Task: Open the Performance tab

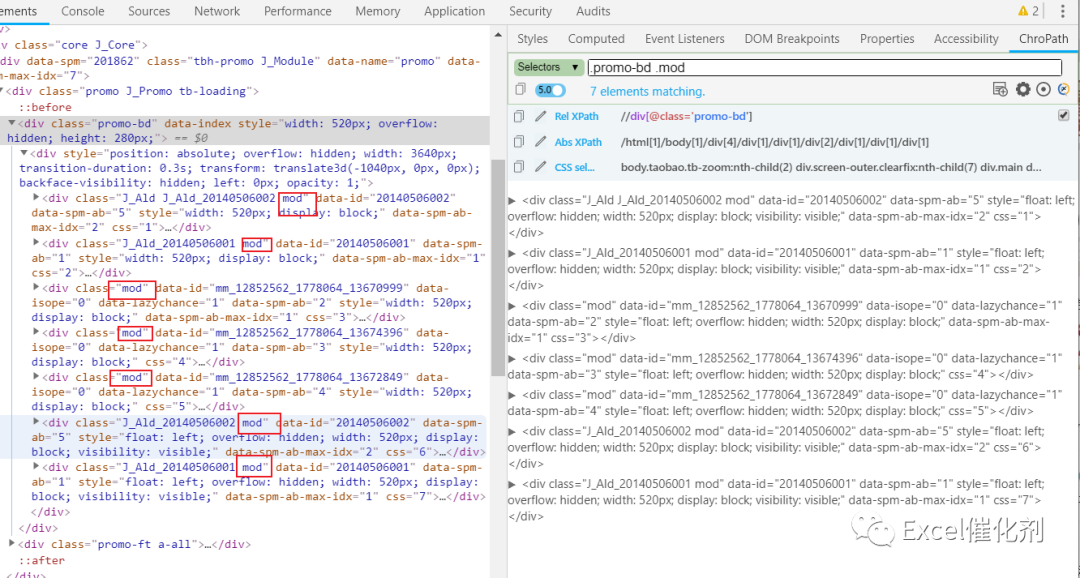Action: pyautogui.click(x=298, y=11)
